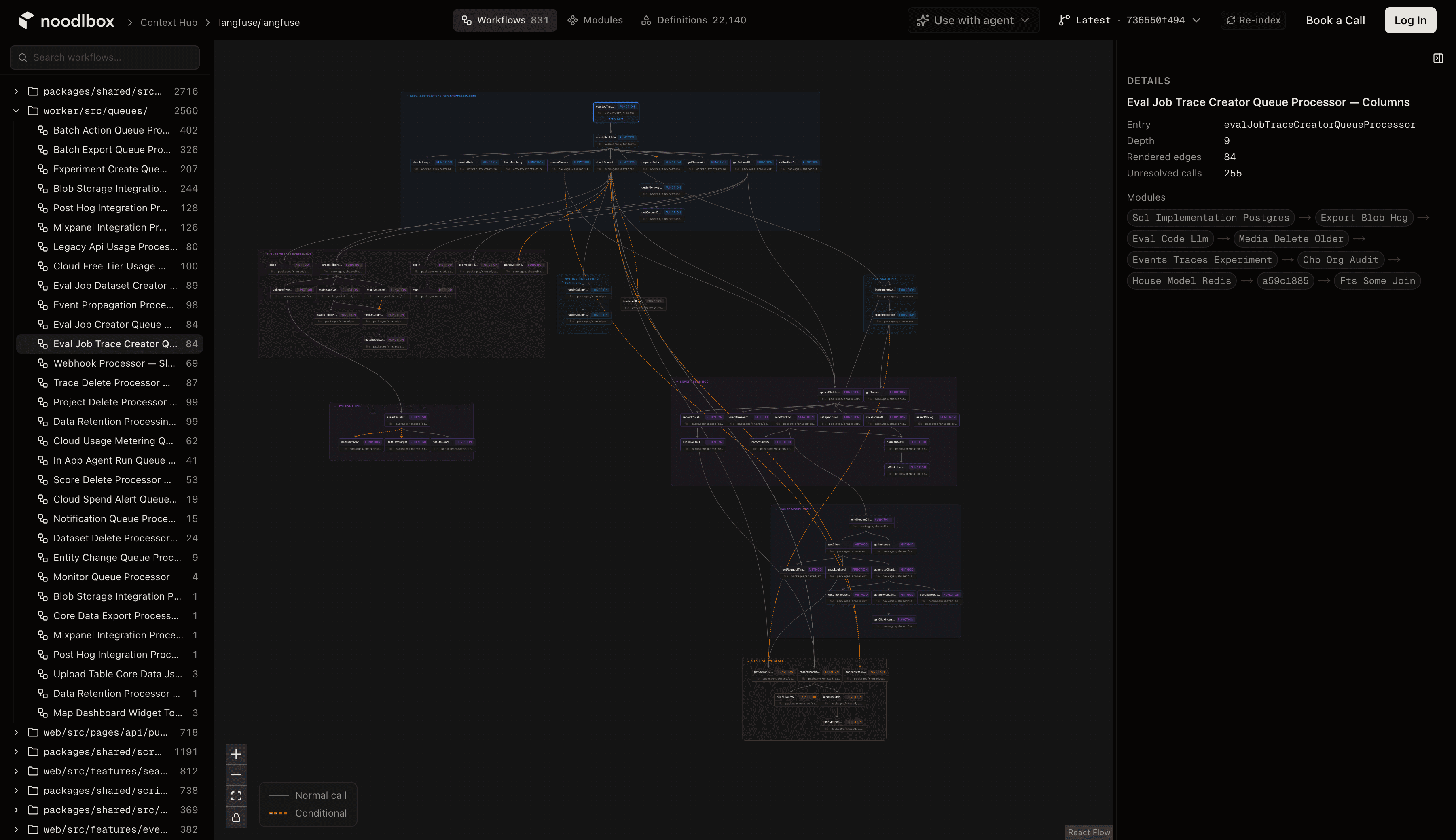Click the sparkle icon in Use with agent
The width and height of the screenshot is (1456, 840).
[x=923, y=20]
